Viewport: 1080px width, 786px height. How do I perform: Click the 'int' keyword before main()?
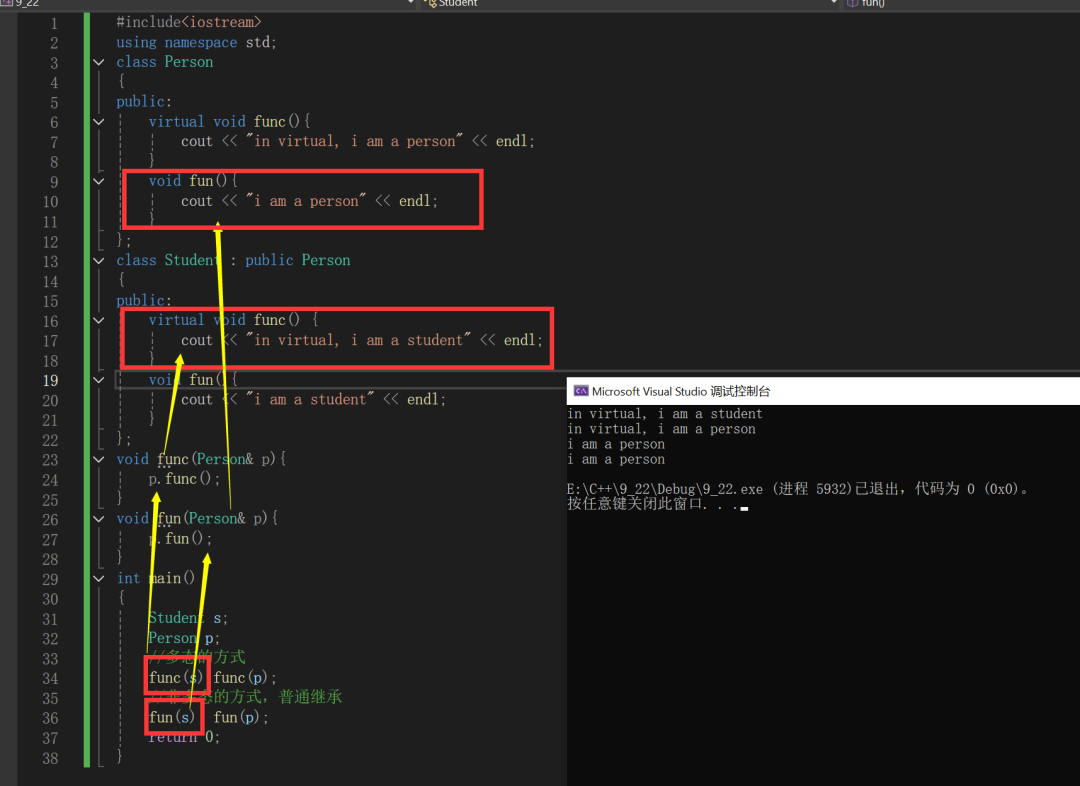(128, 579)
